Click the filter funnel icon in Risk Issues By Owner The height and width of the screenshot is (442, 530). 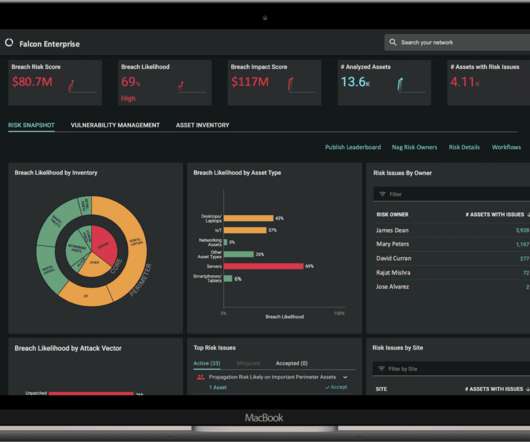(x=382, y=194)
